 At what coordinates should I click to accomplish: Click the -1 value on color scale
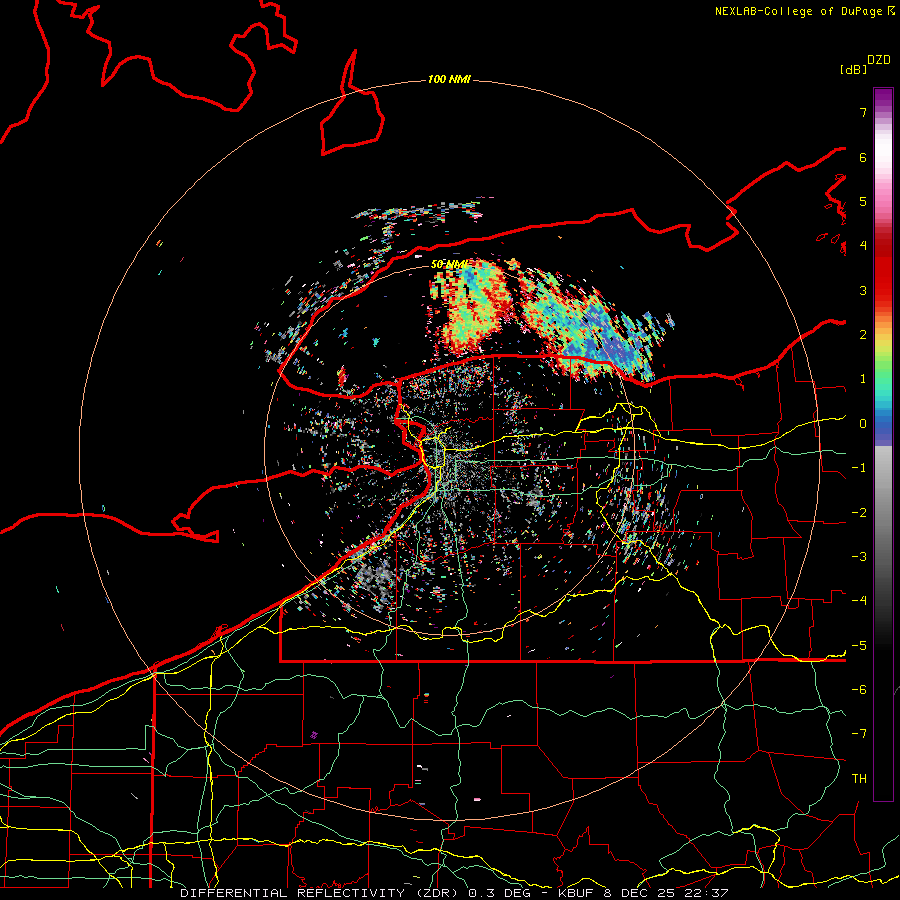859,468
